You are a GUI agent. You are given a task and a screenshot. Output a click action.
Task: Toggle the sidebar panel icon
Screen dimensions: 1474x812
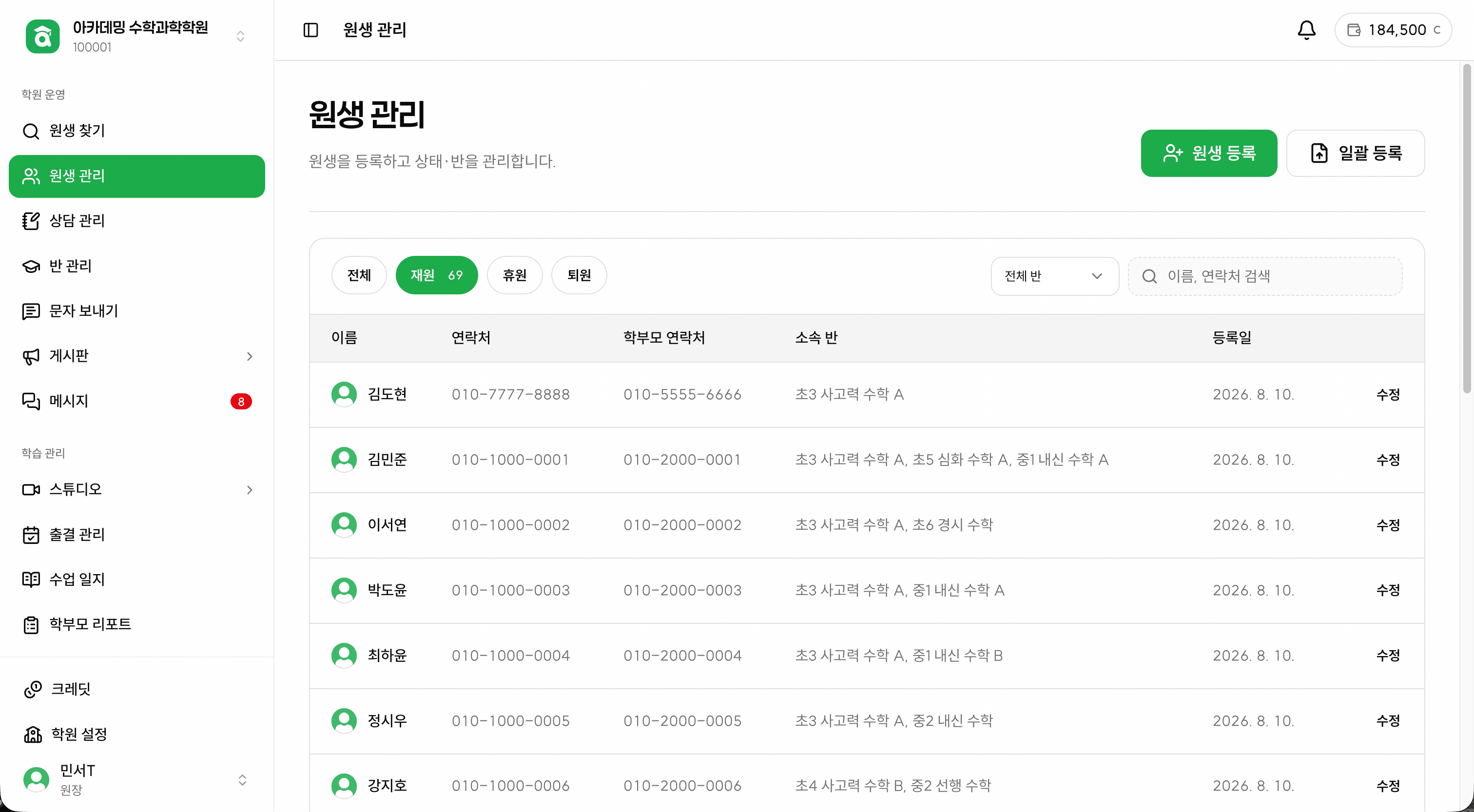coord(310,30)
